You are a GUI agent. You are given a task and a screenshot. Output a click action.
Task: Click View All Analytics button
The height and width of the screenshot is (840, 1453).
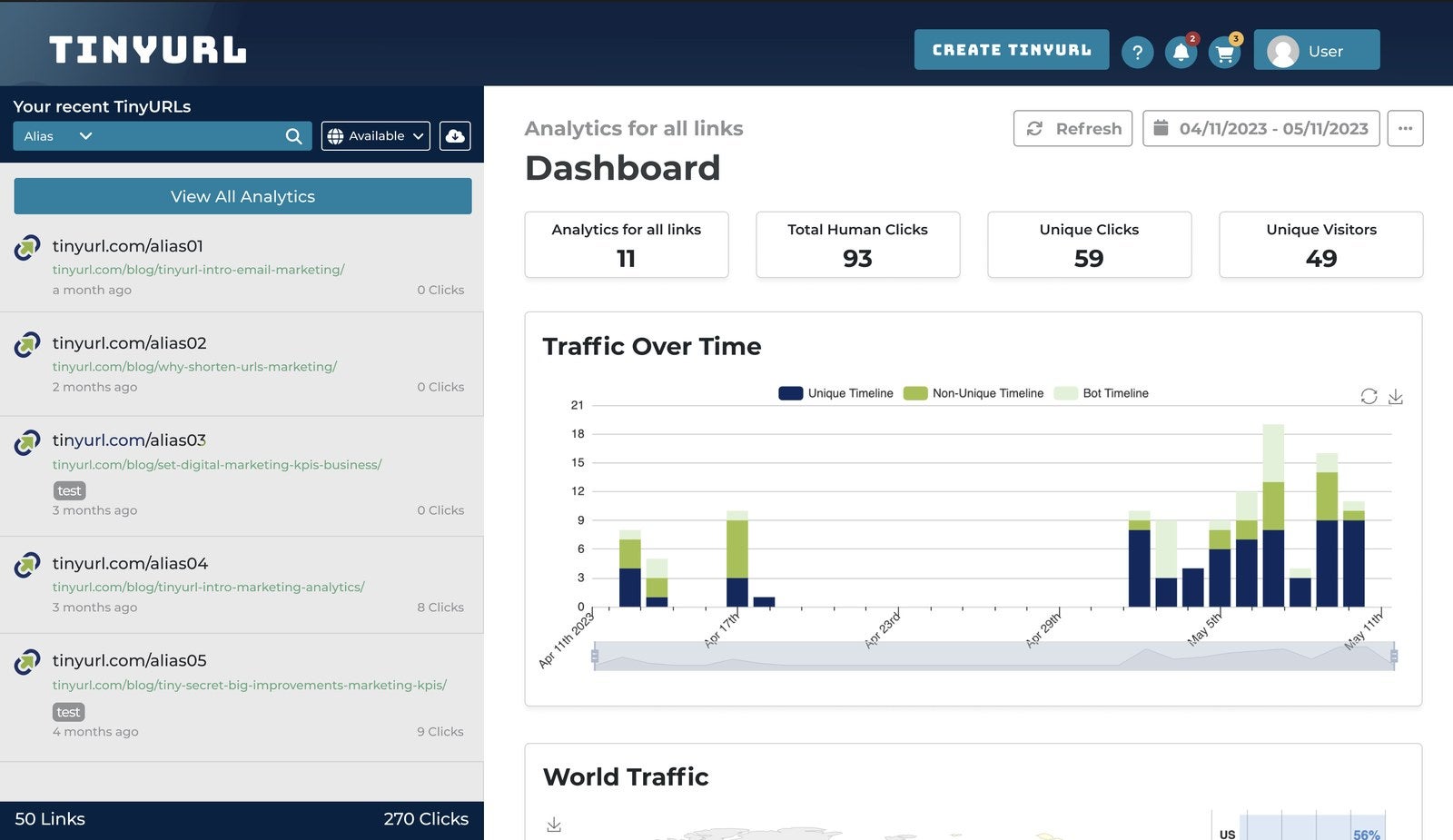point(242,196)
